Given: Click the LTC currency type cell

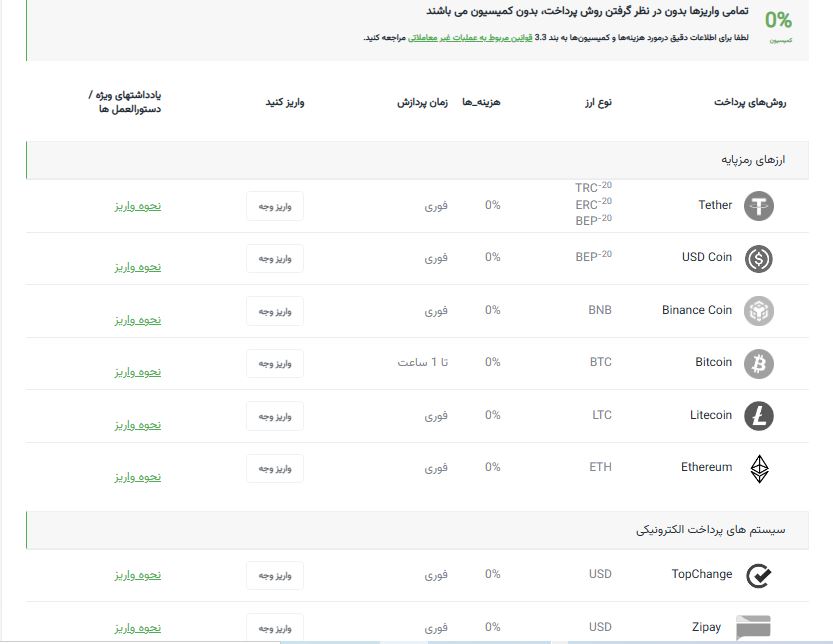Looking at the screenshot, I should point(602,415).
